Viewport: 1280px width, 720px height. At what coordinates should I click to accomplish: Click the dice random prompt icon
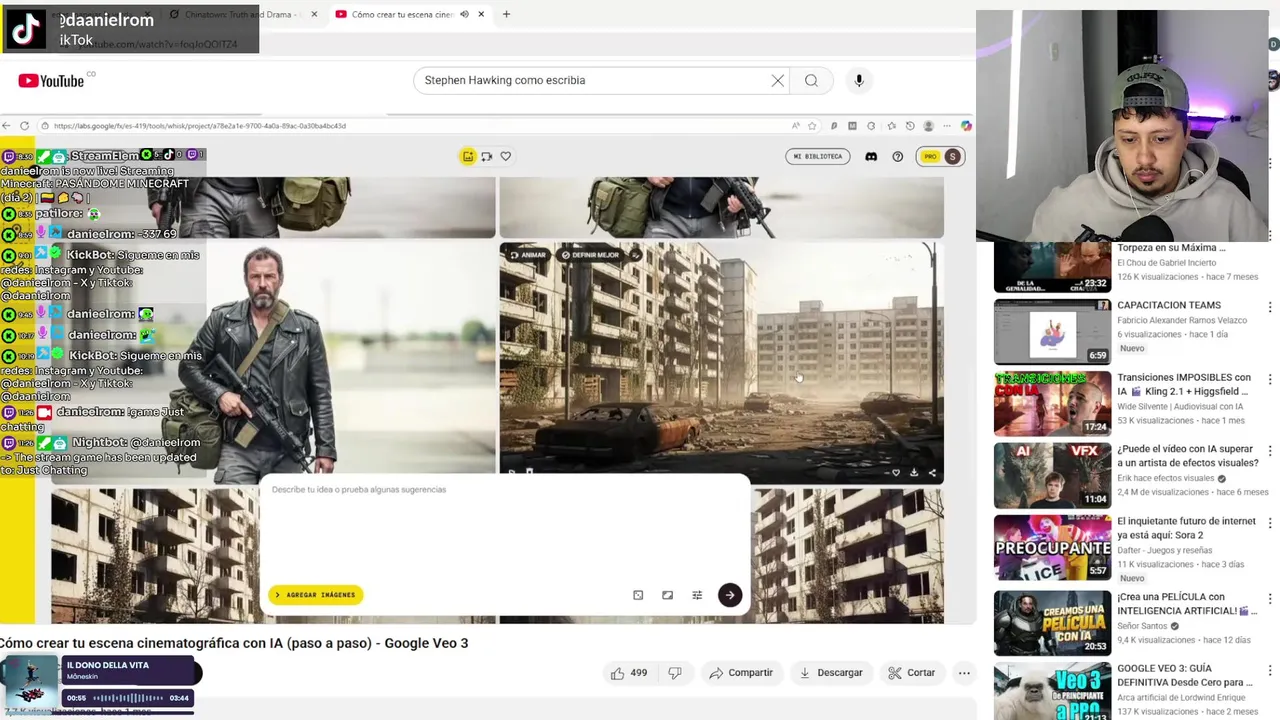click(638, 595)
